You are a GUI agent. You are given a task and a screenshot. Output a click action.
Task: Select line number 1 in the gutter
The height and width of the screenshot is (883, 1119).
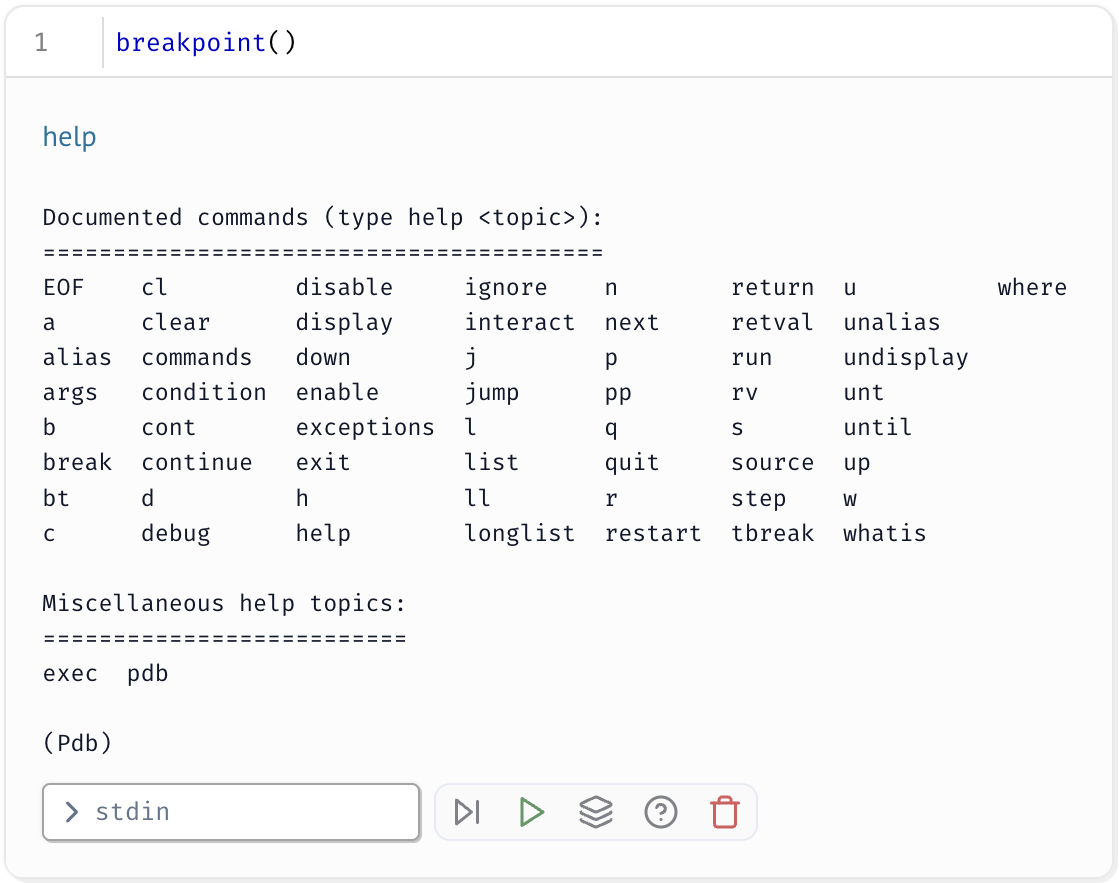pyautogui.click(x=41, y=43)
